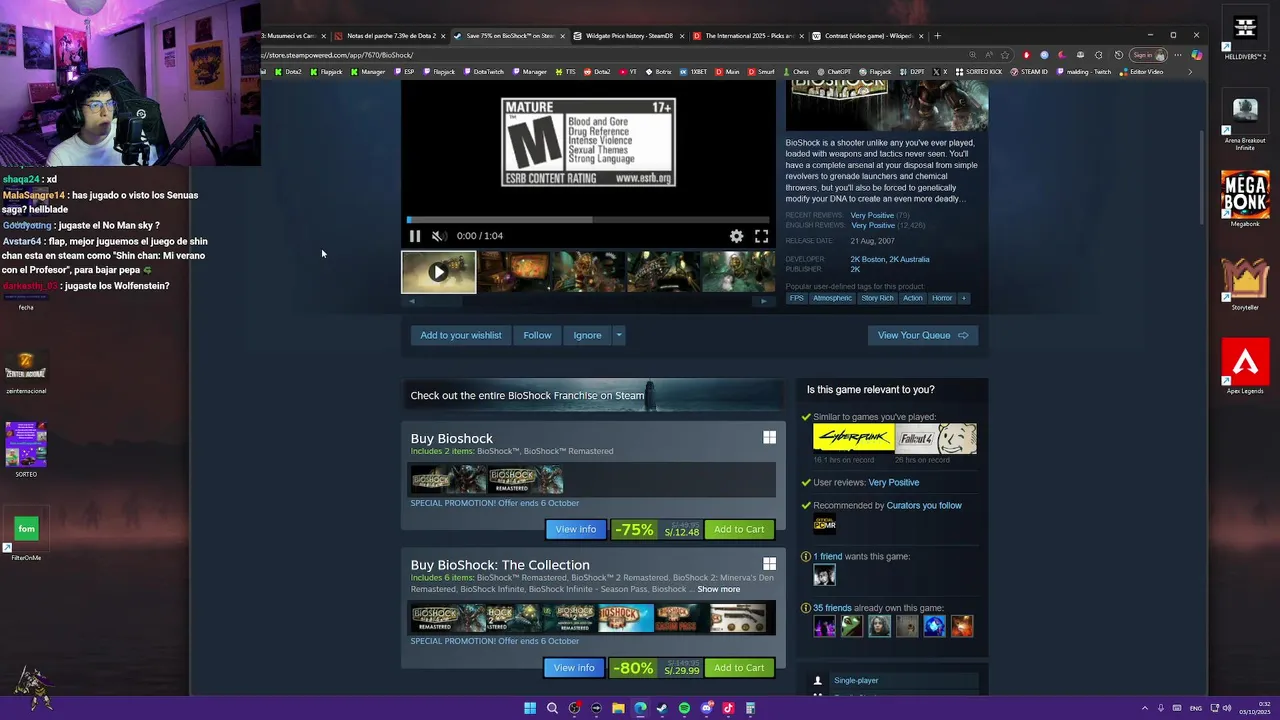The width and height of the screenshot is (1280, 720).
Task: Select the first video thumbnail with play icon
Action: (x=439, y=272)
